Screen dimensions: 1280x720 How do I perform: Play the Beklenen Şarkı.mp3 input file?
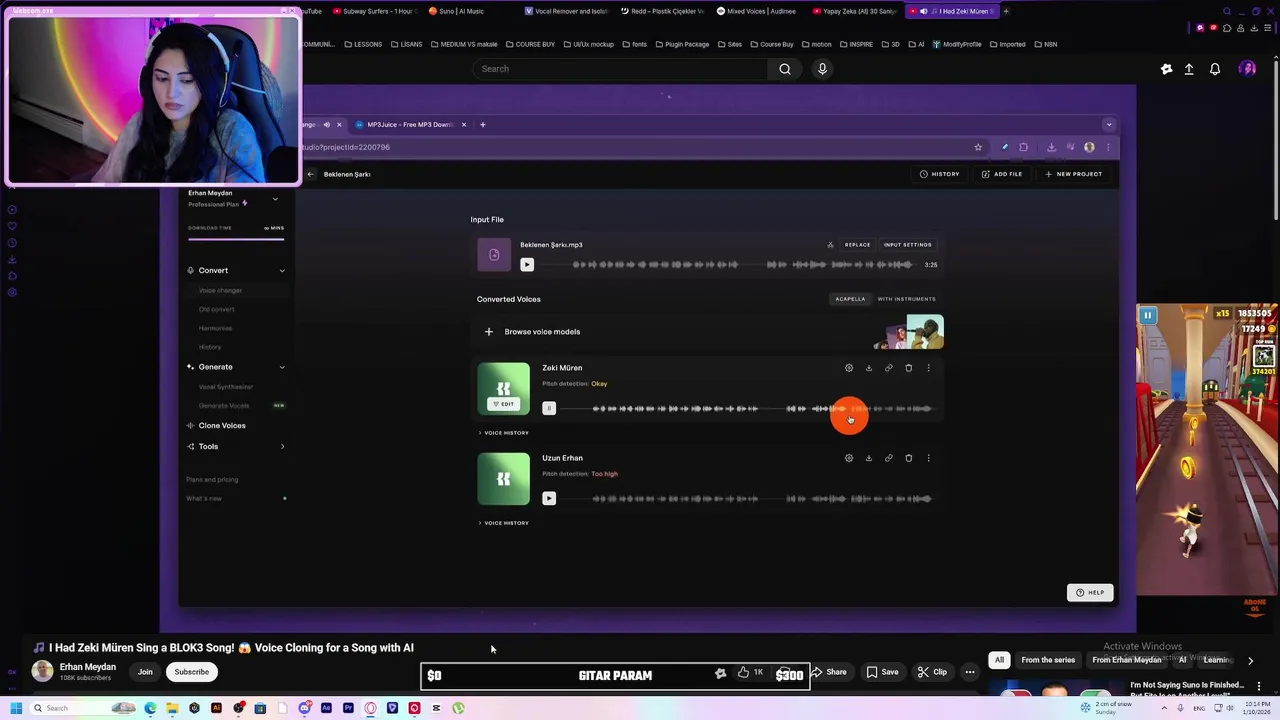527,265
